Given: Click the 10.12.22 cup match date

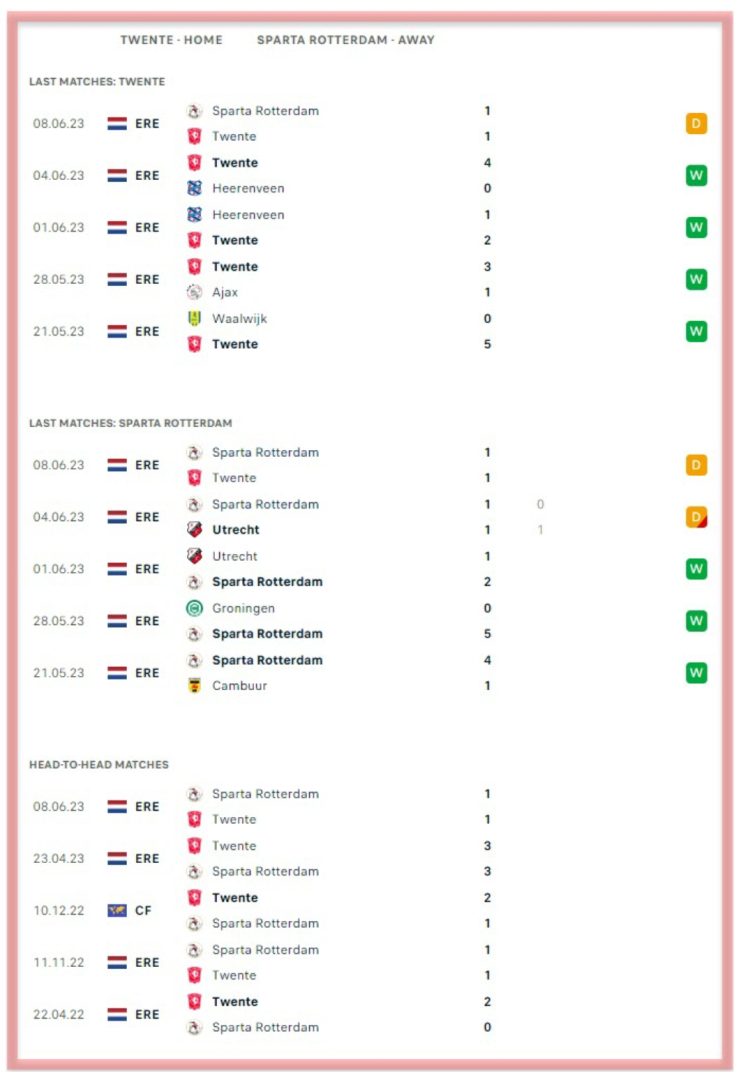Looking at the screenshot, I should click(x=59, y=911).
